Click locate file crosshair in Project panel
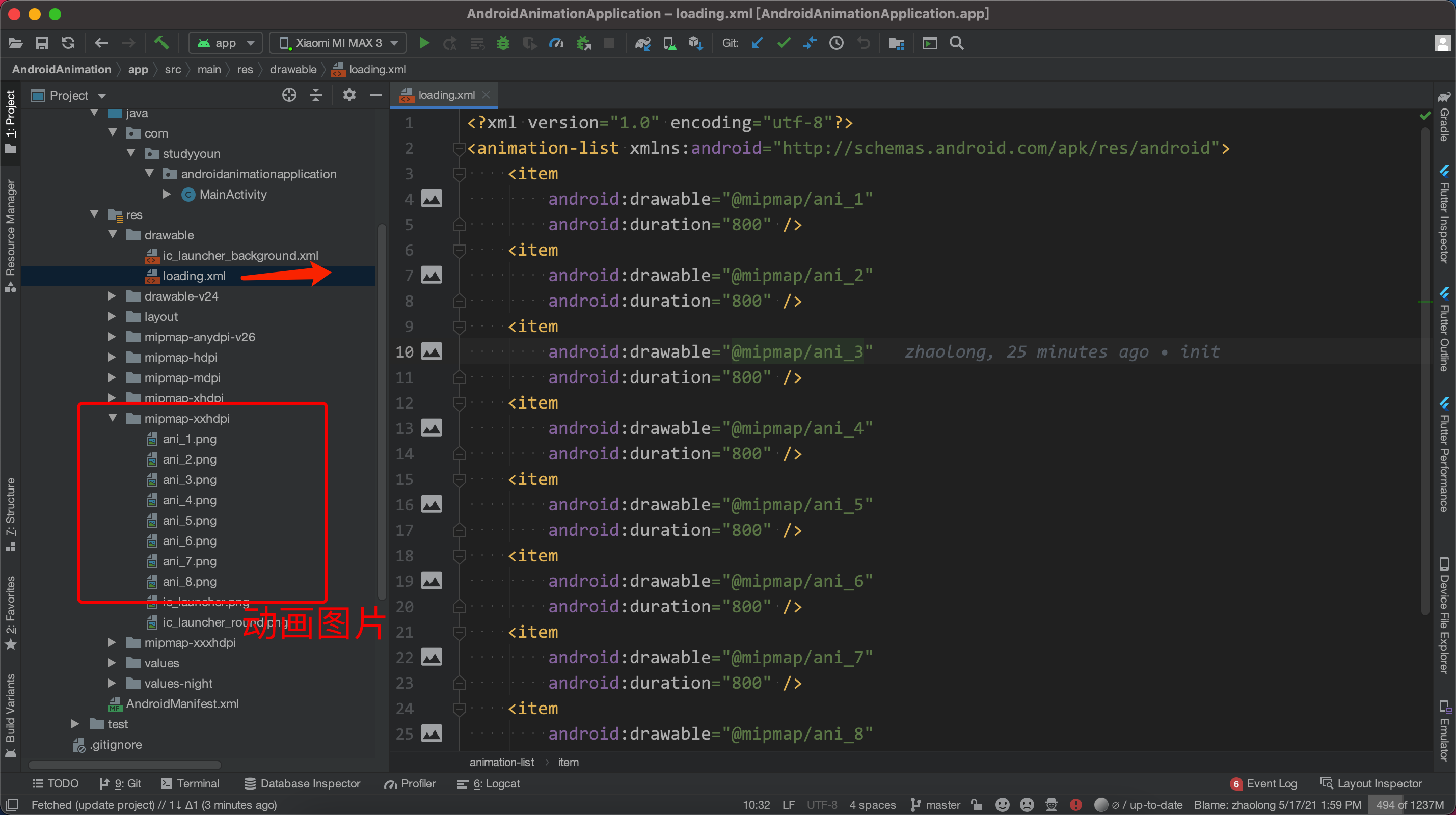This screenshot has width=1456, height=815. pos(289,95)
